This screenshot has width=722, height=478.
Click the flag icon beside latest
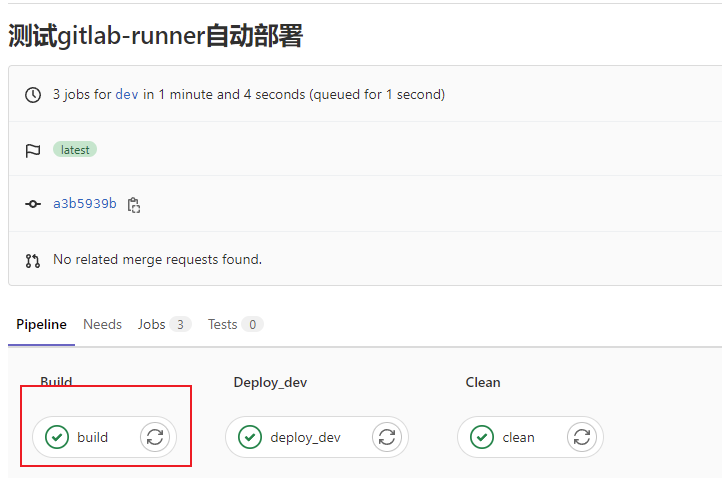point(33,150)
